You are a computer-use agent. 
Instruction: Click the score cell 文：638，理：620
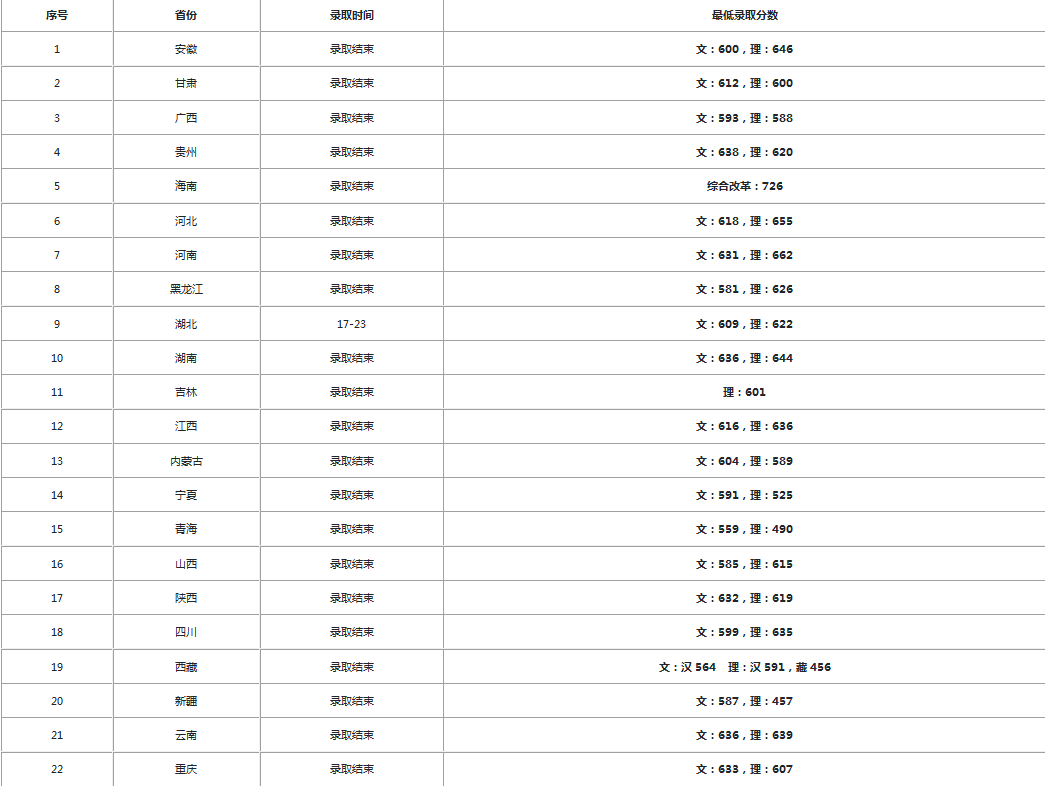click(x=744, y=152)
